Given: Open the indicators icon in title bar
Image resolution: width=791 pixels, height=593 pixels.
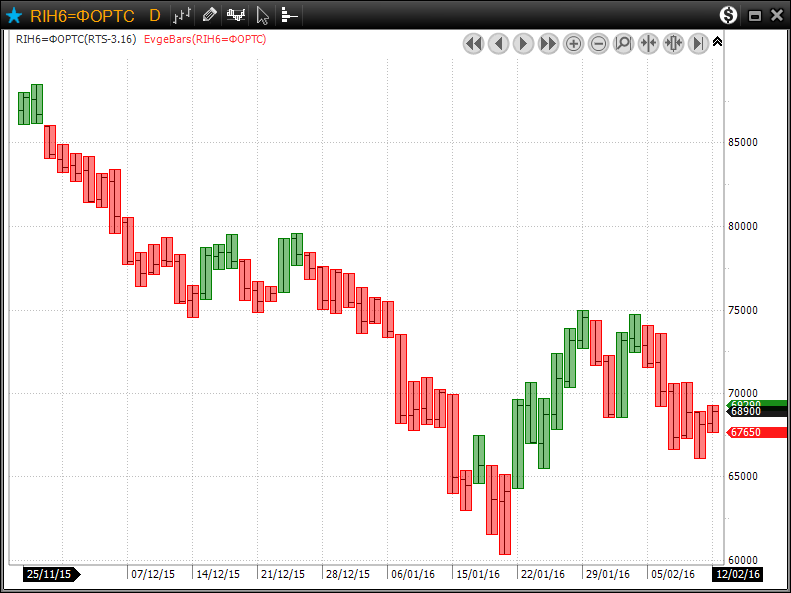Looking at the screenshot, I should (x=236, y=15).
